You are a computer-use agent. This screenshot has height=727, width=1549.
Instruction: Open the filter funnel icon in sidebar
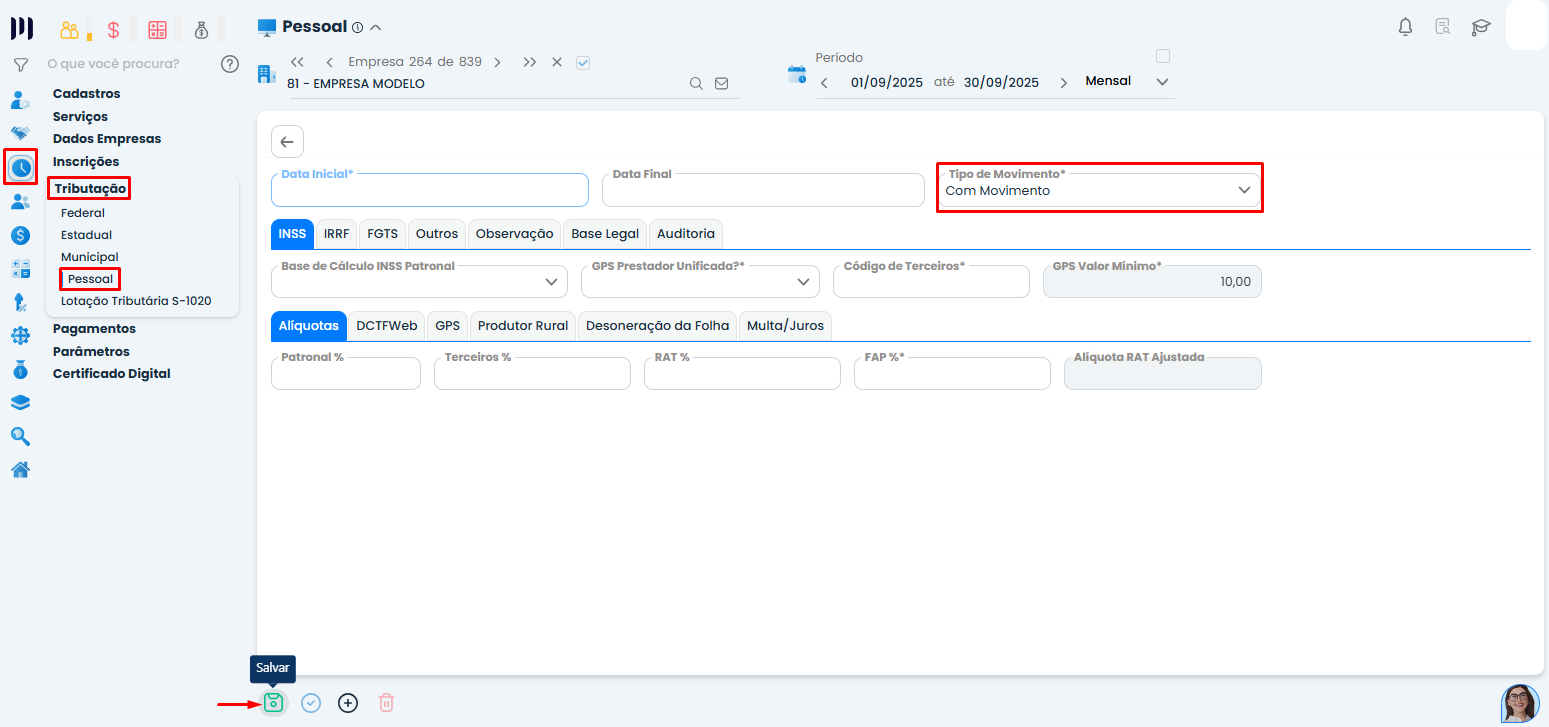click(20, 64)
